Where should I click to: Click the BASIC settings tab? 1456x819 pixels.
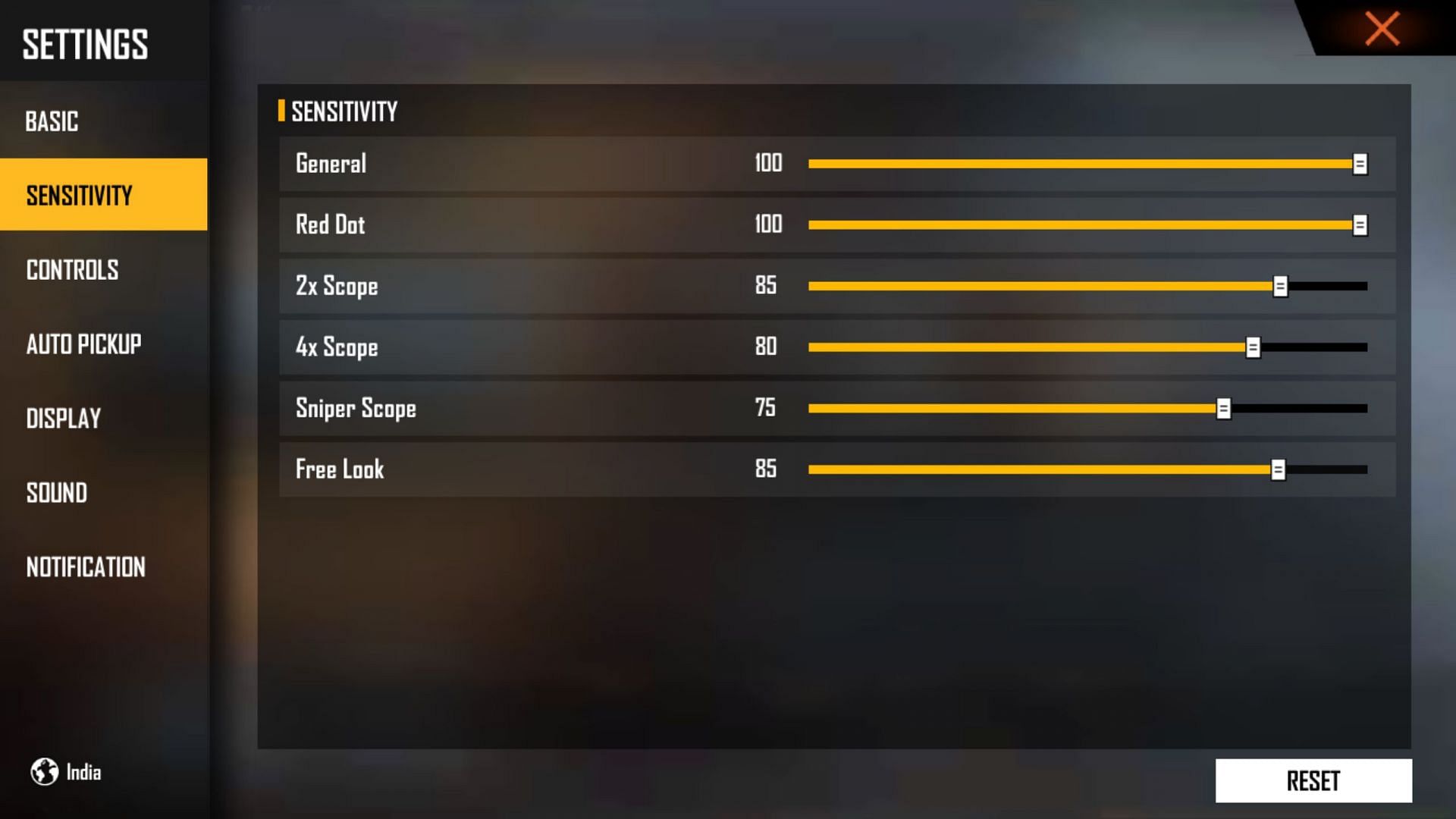53,120
